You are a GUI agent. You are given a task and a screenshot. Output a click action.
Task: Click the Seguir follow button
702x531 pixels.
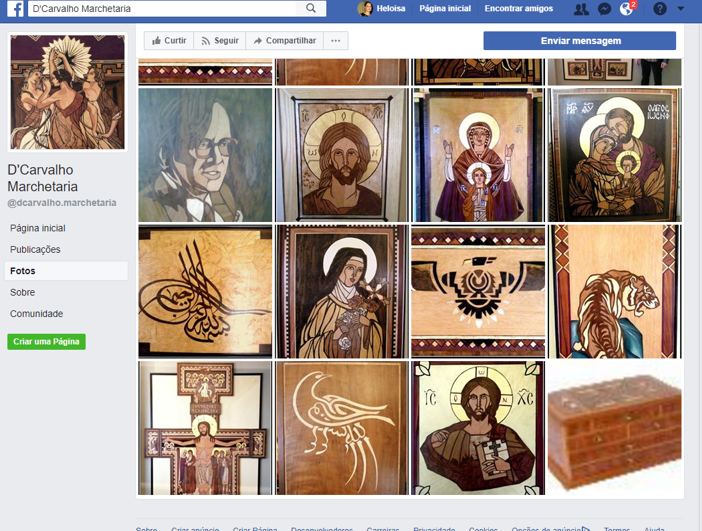click(220, 41)
